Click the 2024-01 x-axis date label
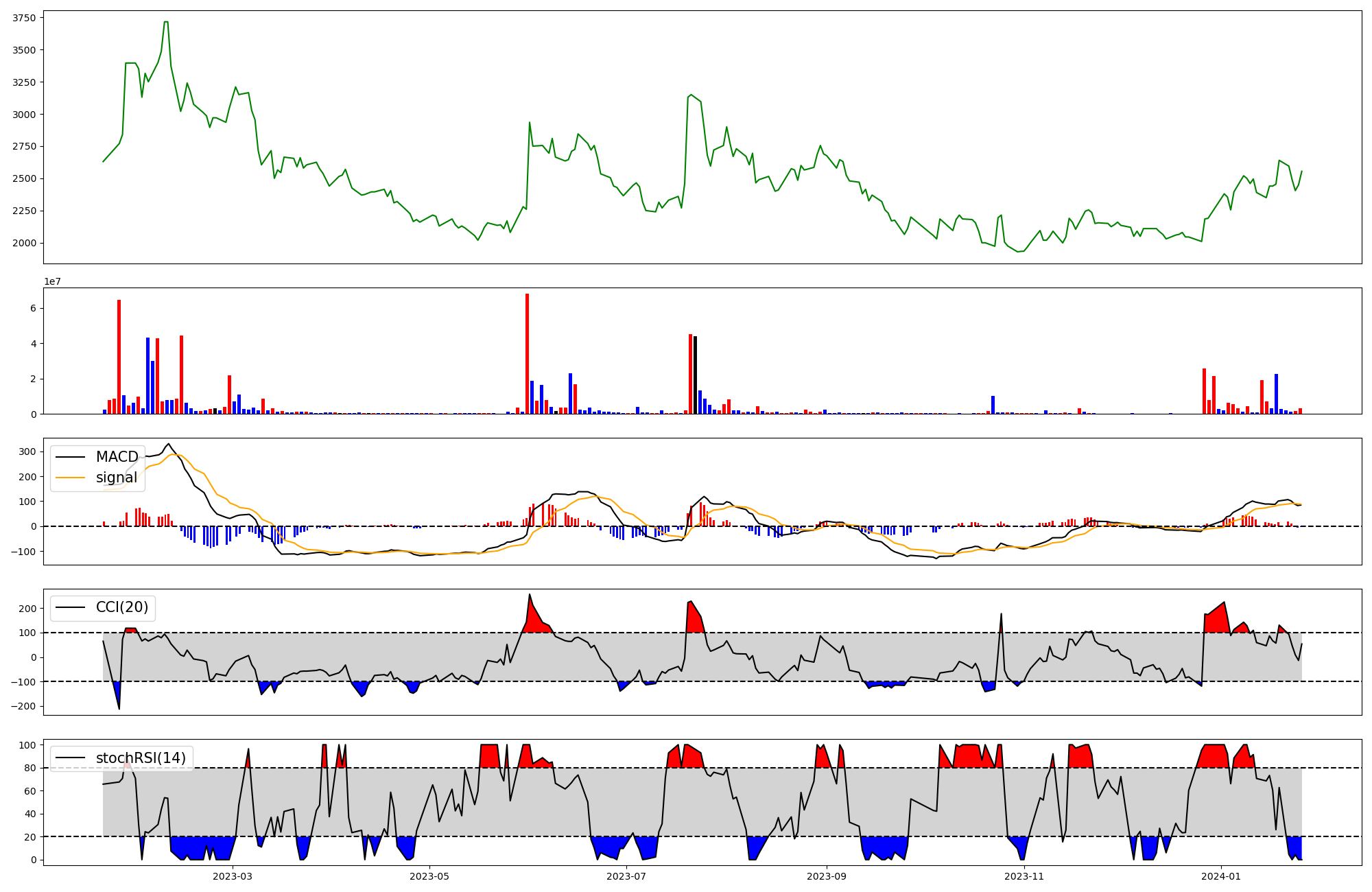The width and height of the screenshot is (1372, 892). point(1222,876)
